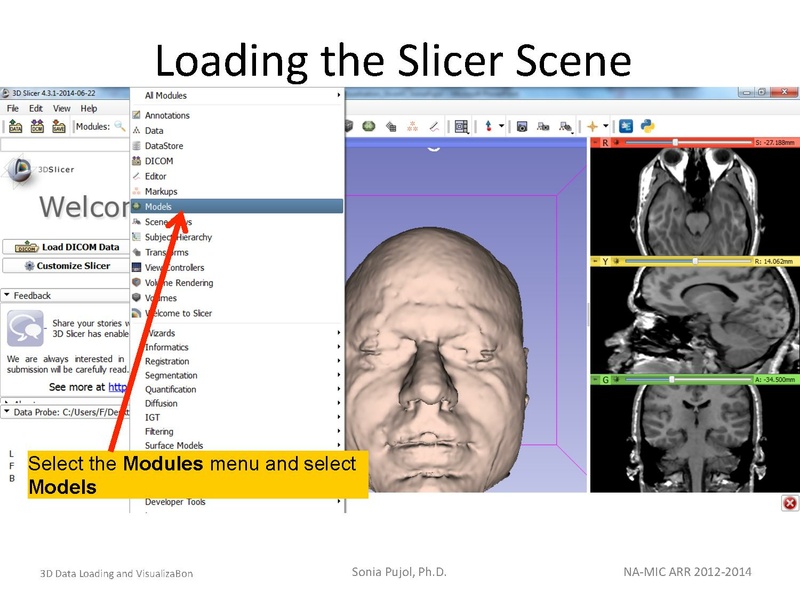Click the module search magnifier icon
Image resolution: width=800 pixels, height=600 pixels.
(x=120, y=126)
